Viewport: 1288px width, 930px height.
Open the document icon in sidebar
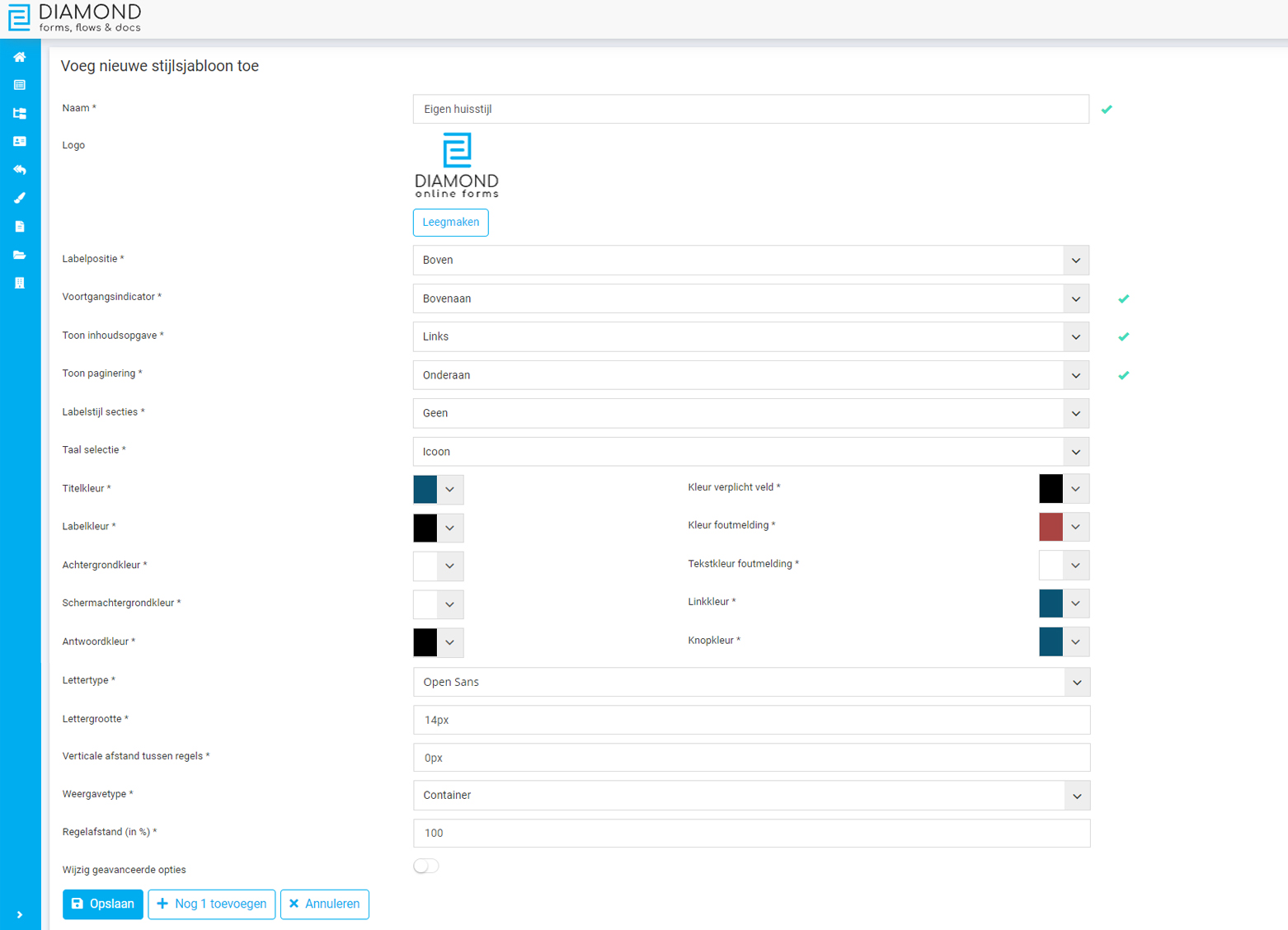pyautogui.click(x=20, y=227)
